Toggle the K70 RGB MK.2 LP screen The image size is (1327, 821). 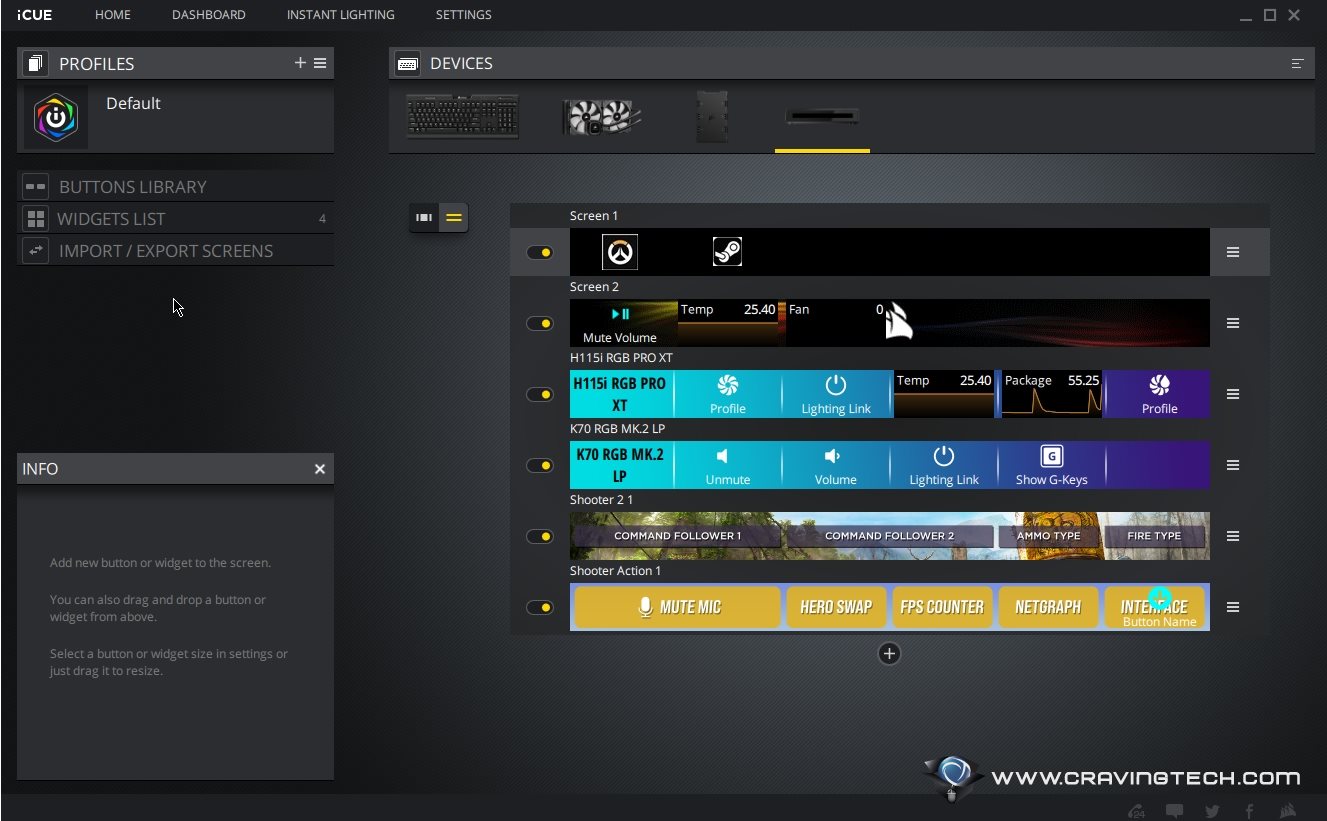[540, 465]
